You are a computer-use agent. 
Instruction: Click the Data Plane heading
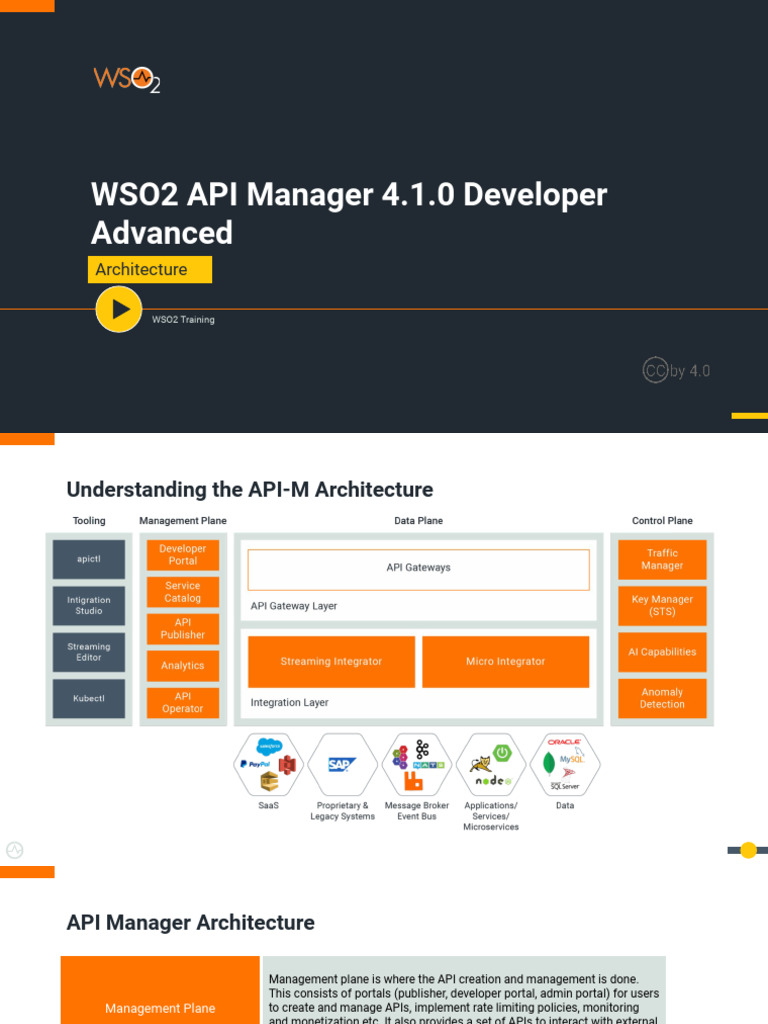[x=419, y=520]
